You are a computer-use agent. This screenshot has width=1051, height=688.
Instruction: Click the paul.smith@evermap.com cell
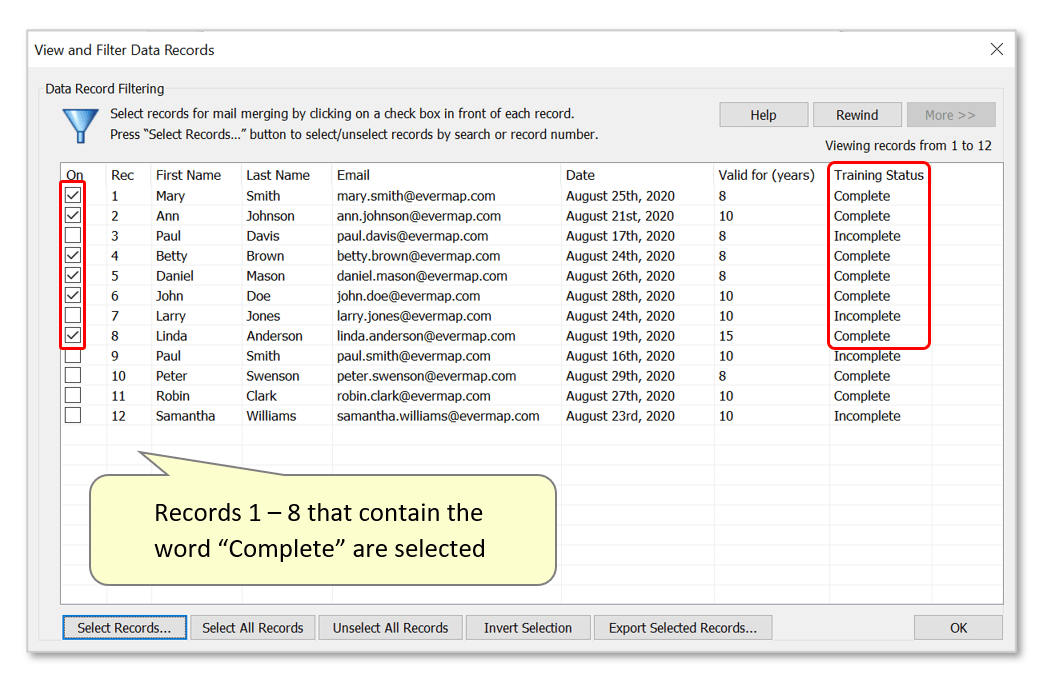[x=414, y=356]
